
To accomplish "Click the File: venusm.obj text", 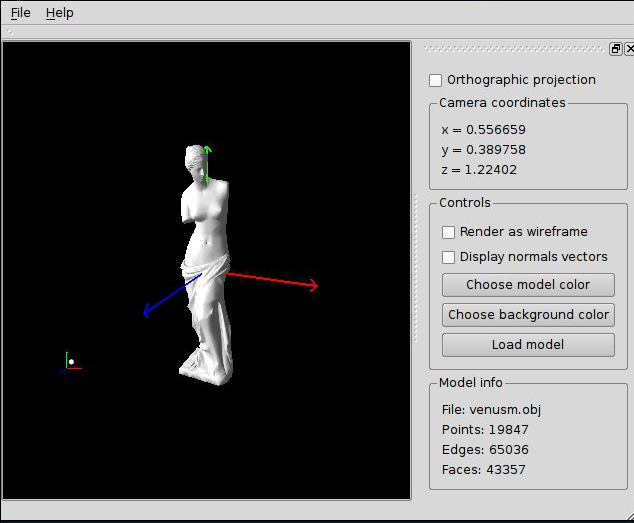I will coord(491,410).
